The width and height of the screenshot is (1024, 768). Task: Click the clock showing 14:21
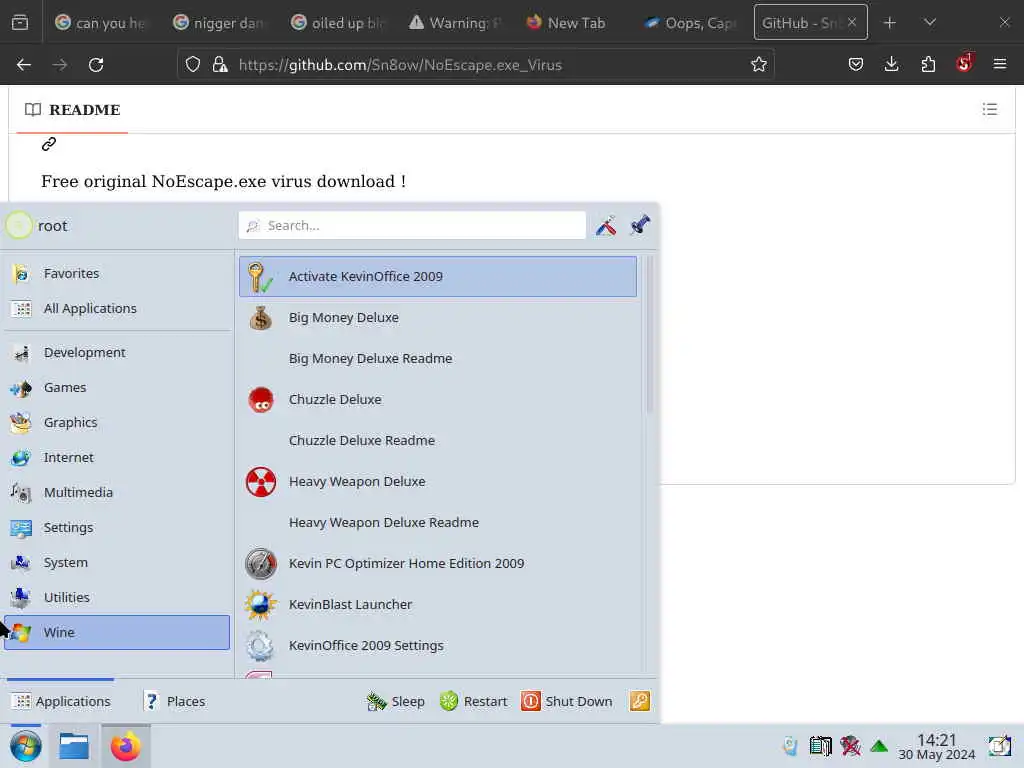(x=936, y=746)
